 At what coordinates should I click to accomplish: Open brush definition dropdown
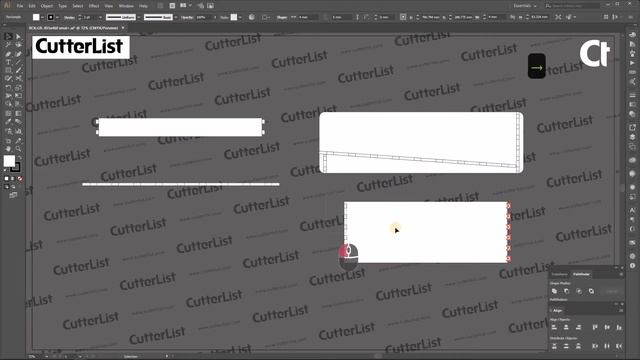click(176, 17)
